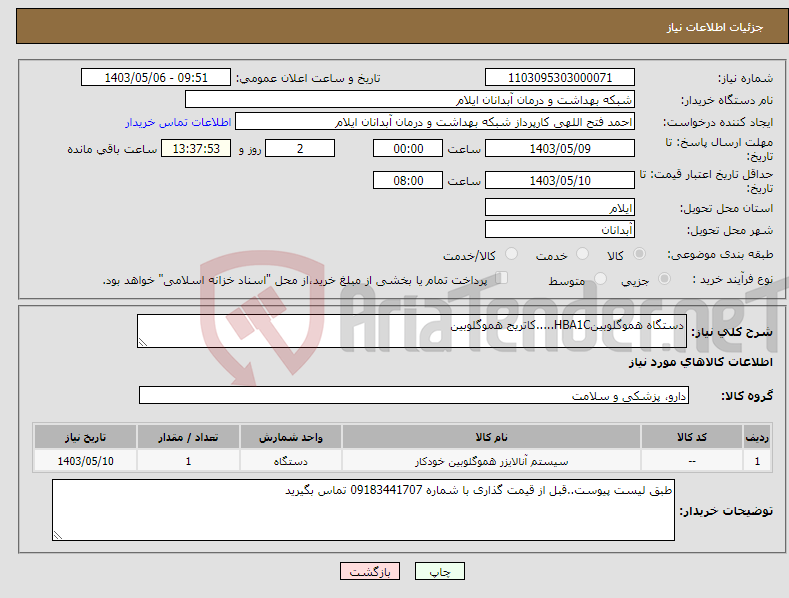Click the اطلاعات کالاهای مورد نیاز section heading
789x598 pixels.
(700, 362)
